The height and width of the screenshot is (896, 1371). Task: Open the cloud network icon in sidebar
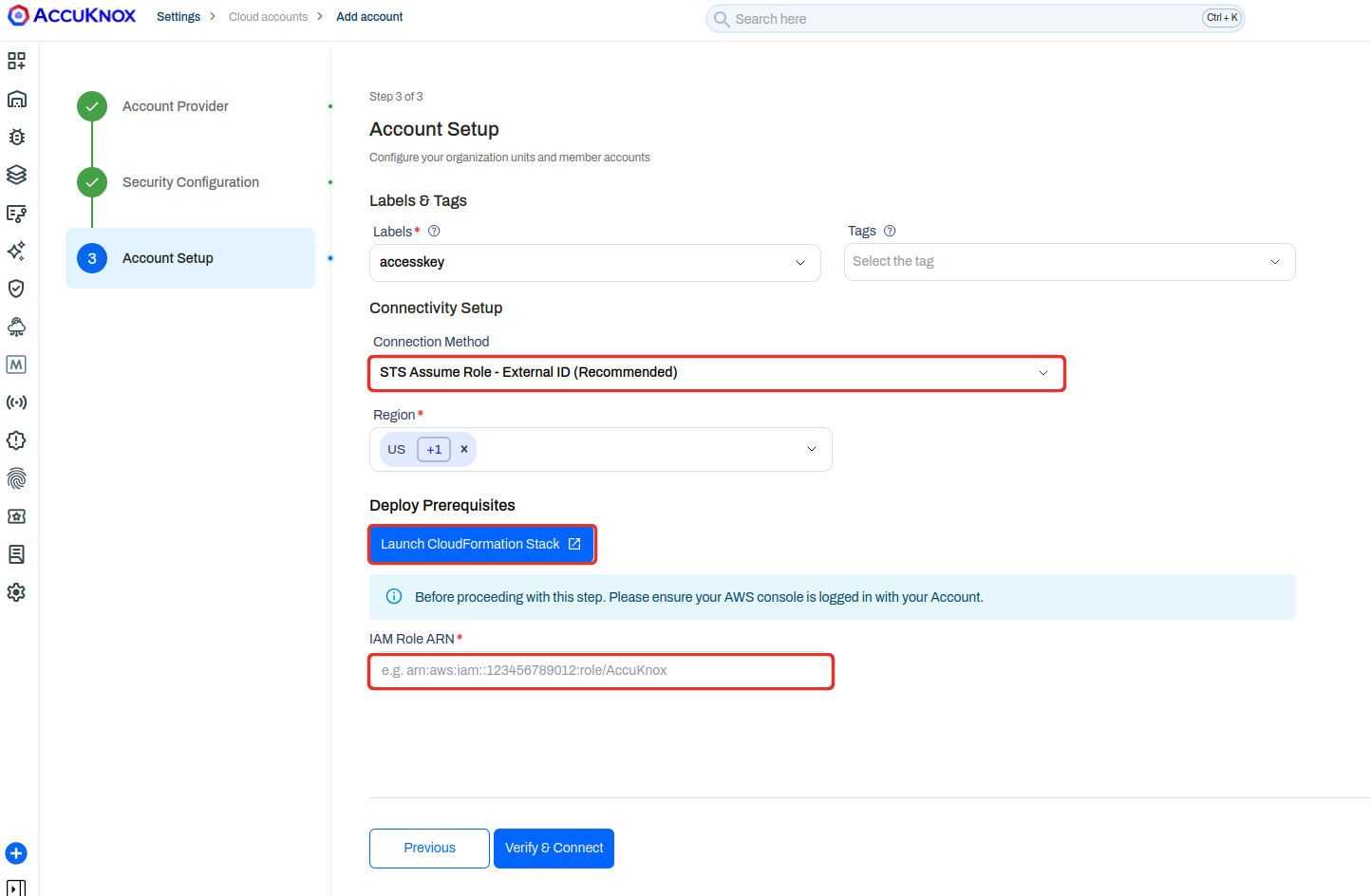point(16,327)
